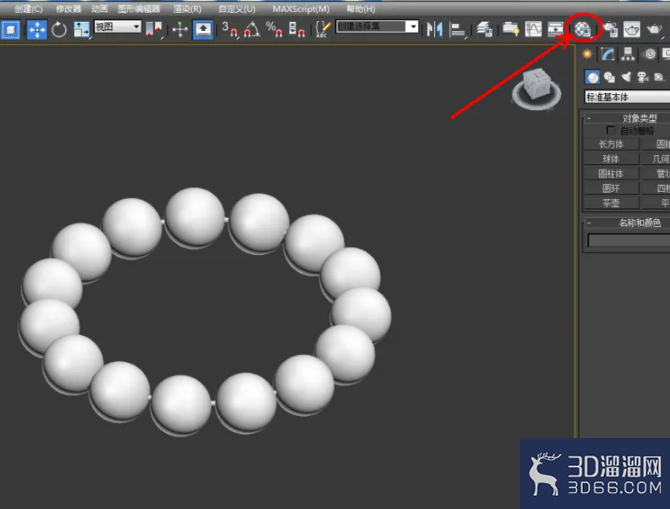Open the Curve Editor icon
Screen dimensions: 670x509
click(x=533, y=29)
